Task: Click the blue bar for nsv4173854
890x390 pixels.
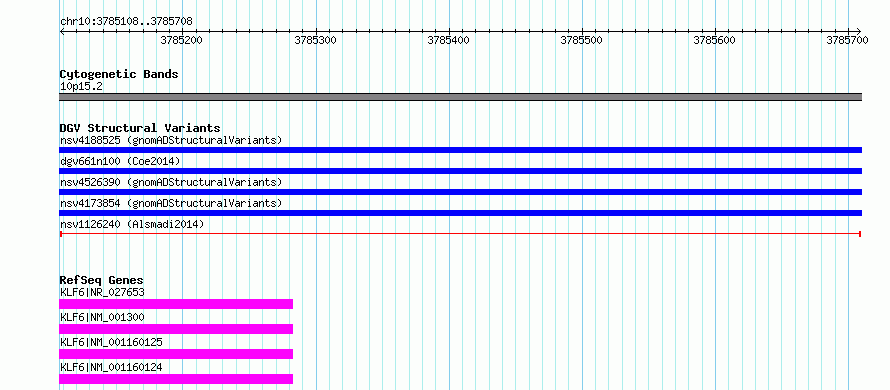Action: [460, 213]
